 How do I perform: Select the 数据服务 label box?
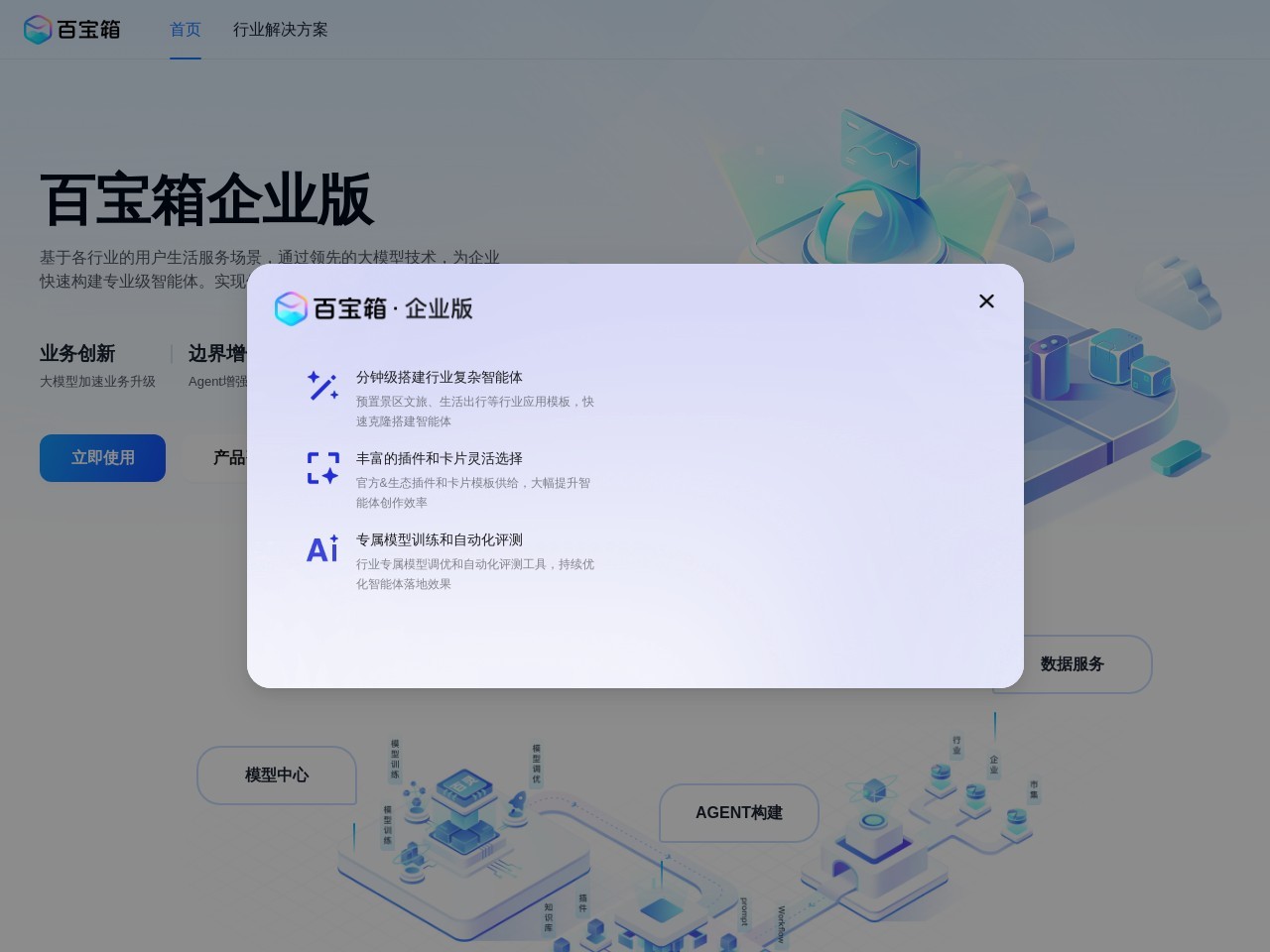[1072, 664]
